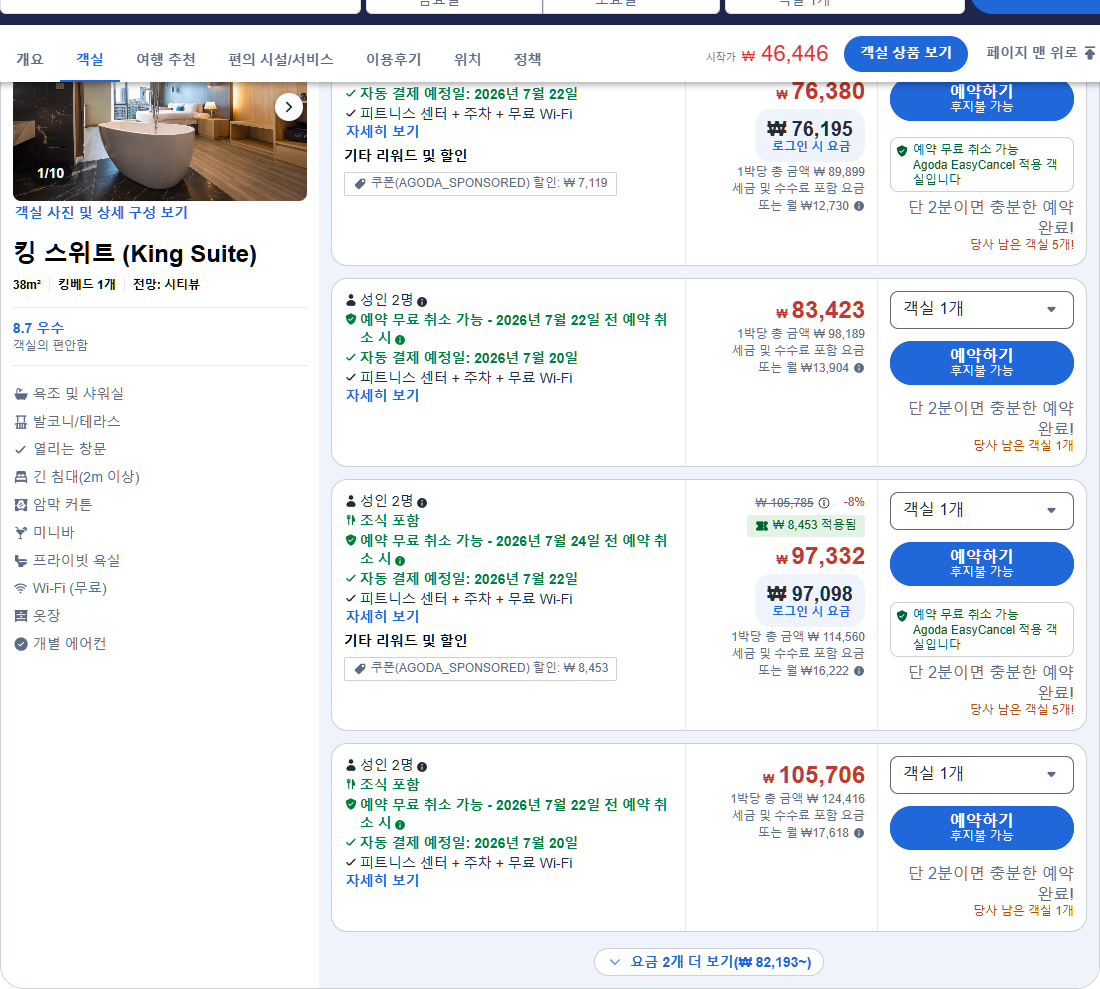Open the 이용후기 reviews tab
The image size is (1100, 989).
pyautogui.click(x=394, y=60)
